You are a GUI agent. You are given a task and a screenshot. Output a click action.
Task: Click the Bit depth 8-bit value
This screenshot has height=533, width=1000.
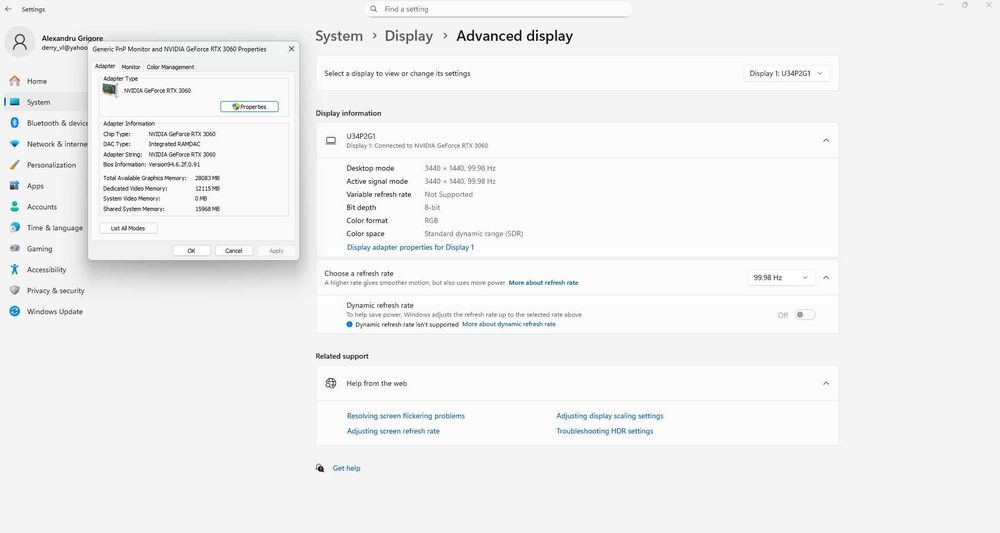pos(432,207)
